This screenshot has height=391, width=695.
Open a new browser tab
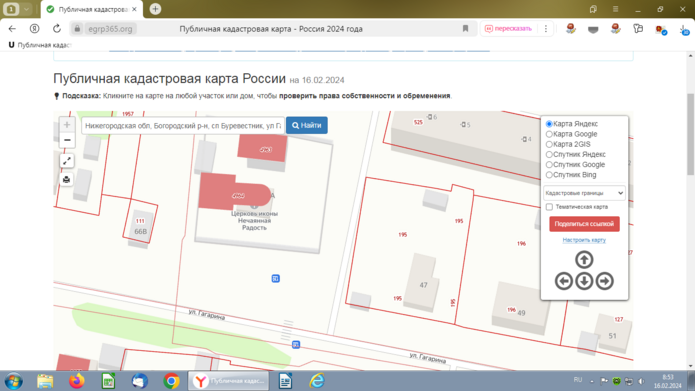click(x=155, y=9)
